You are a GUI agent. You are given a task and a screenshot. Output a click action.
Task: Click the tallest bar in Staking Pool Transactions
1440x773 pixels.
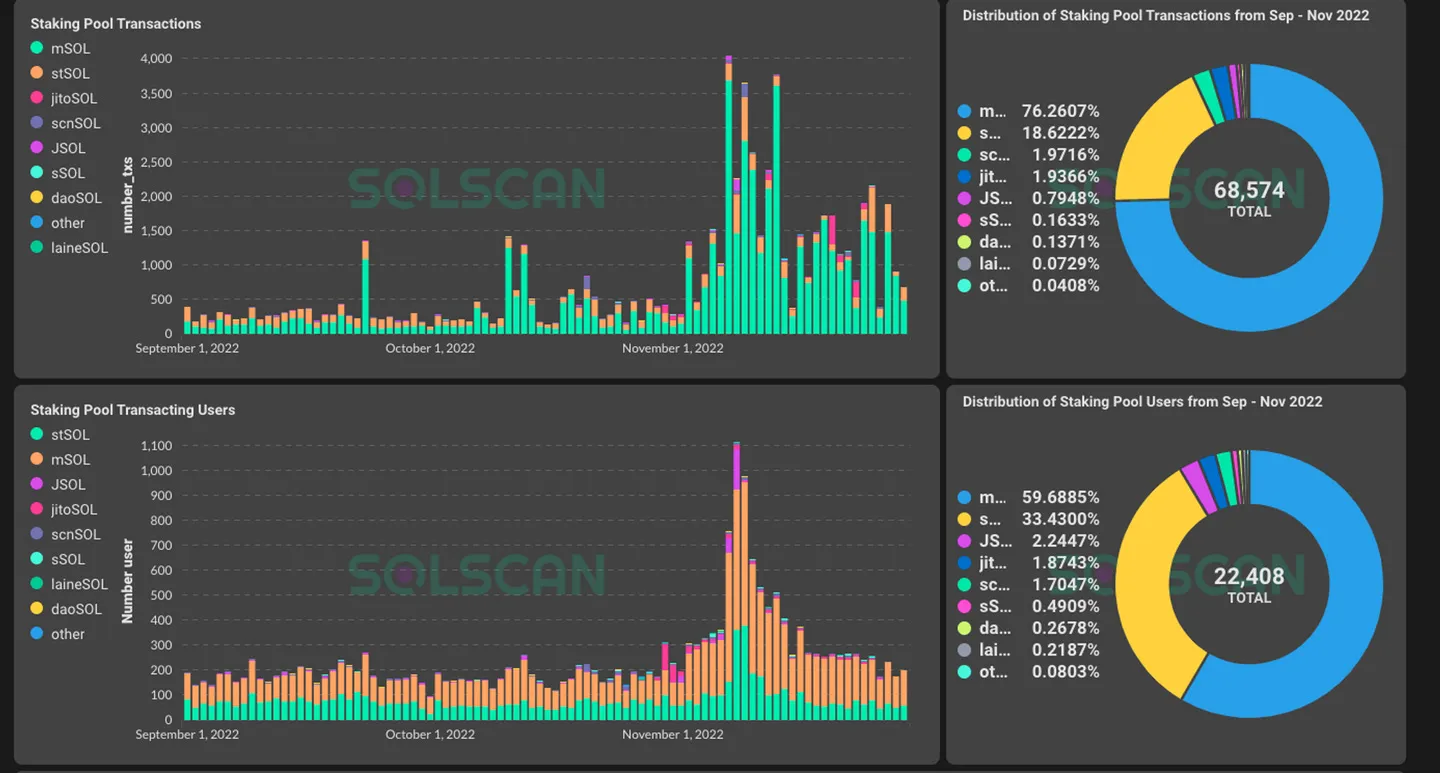pos(728,195)
